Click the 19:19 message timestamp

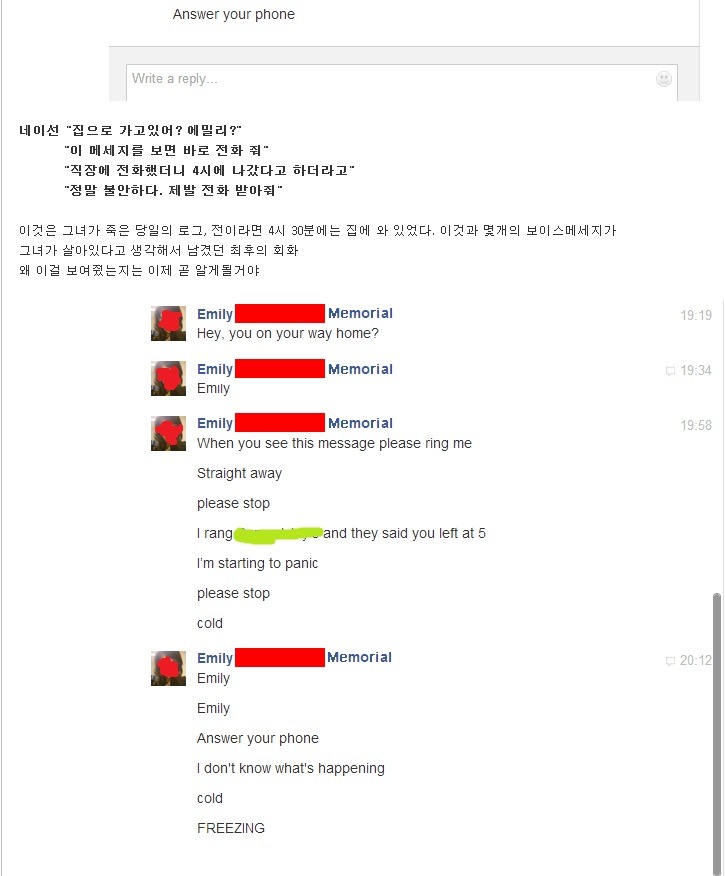click(x=696, y=315)
